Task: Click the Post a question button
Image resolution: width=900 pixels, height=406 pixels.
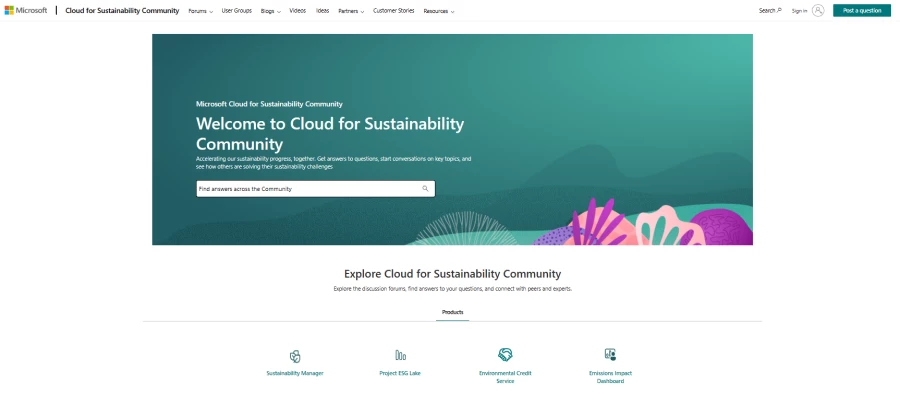Action: pos(862,10)
